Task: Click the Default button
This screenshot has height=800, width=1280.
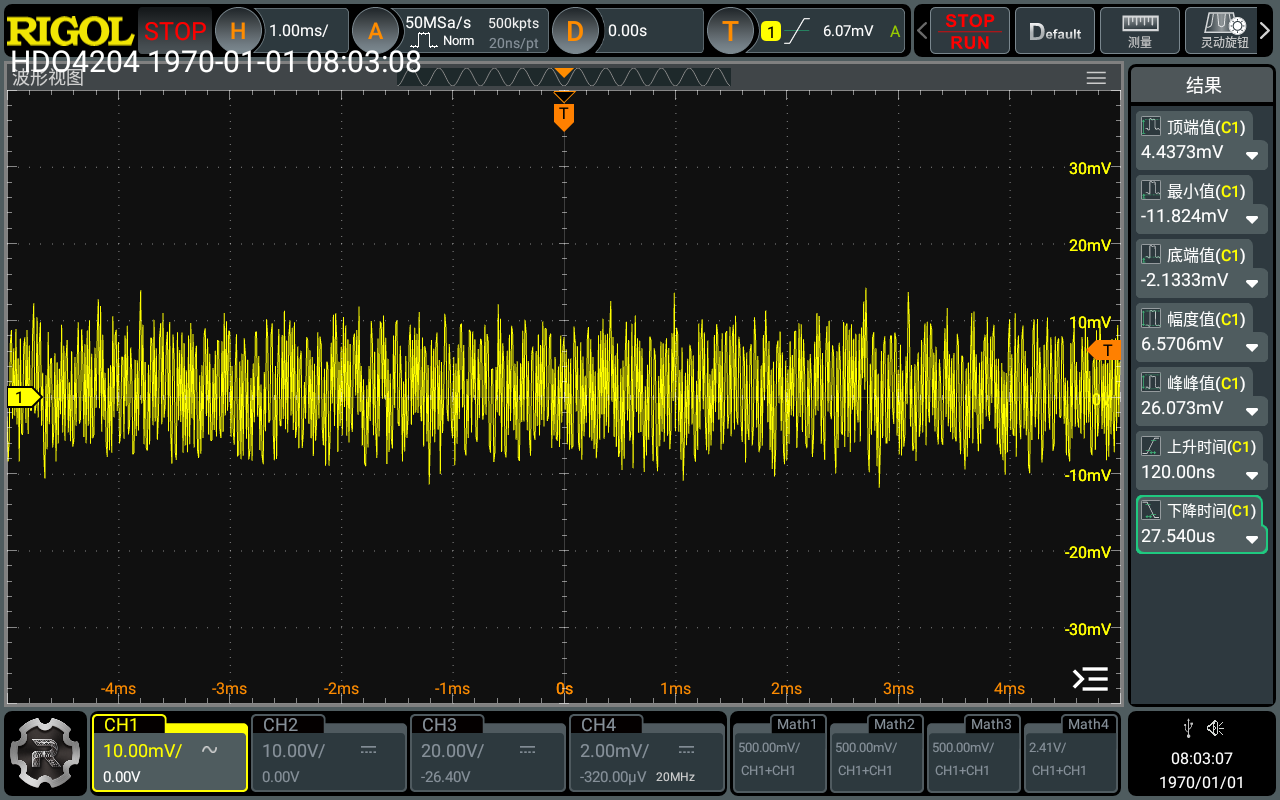Action: [1055, 31]
